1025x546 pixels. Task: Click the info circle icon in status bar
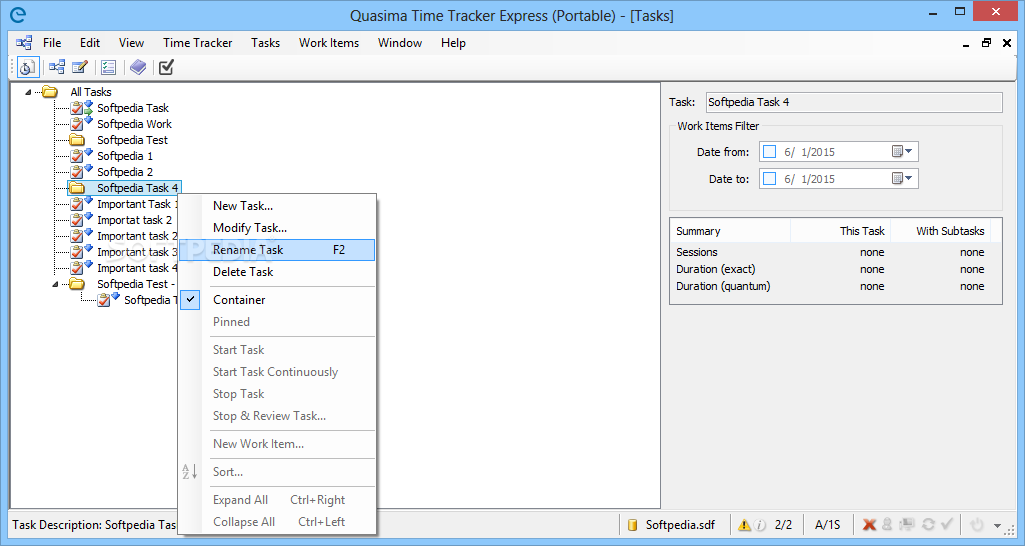pyautogui.click(x=760, y=524)
